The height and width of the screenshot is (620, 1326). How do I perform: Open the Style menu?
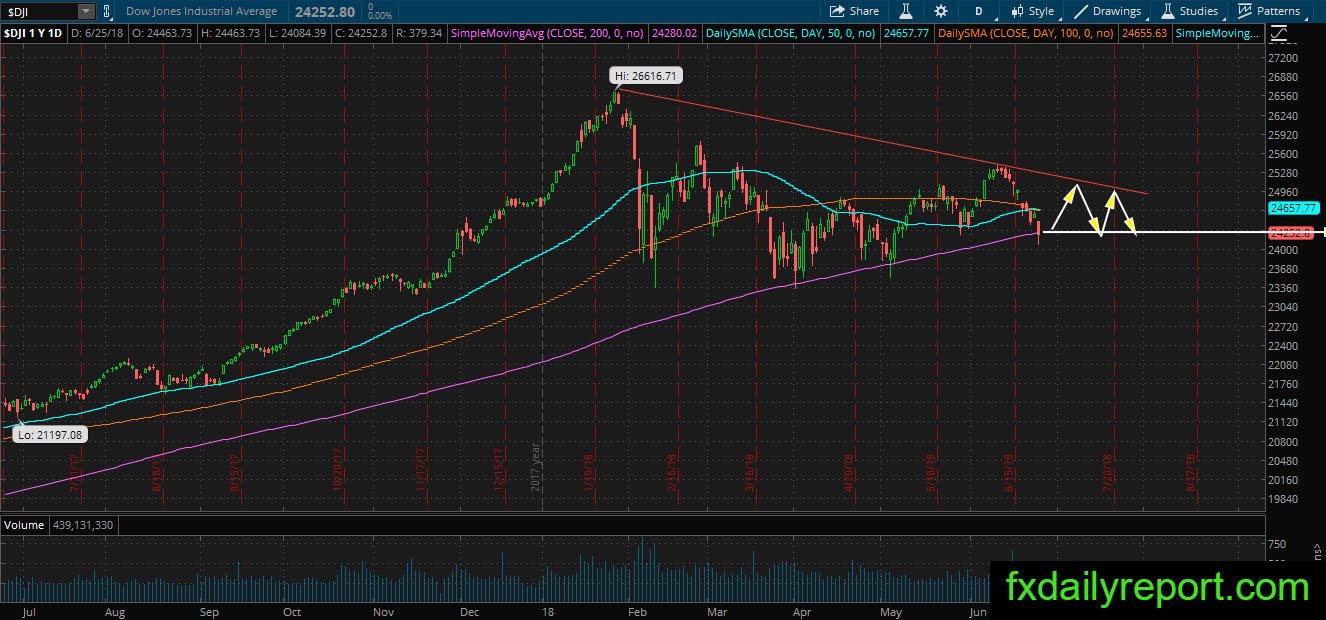point(1033,11)
